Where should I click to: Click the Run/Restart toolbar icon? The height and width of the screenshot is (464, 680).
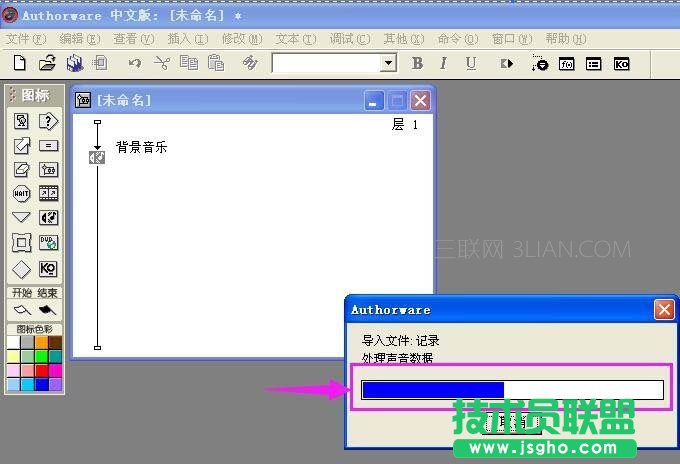coord(507,64)
